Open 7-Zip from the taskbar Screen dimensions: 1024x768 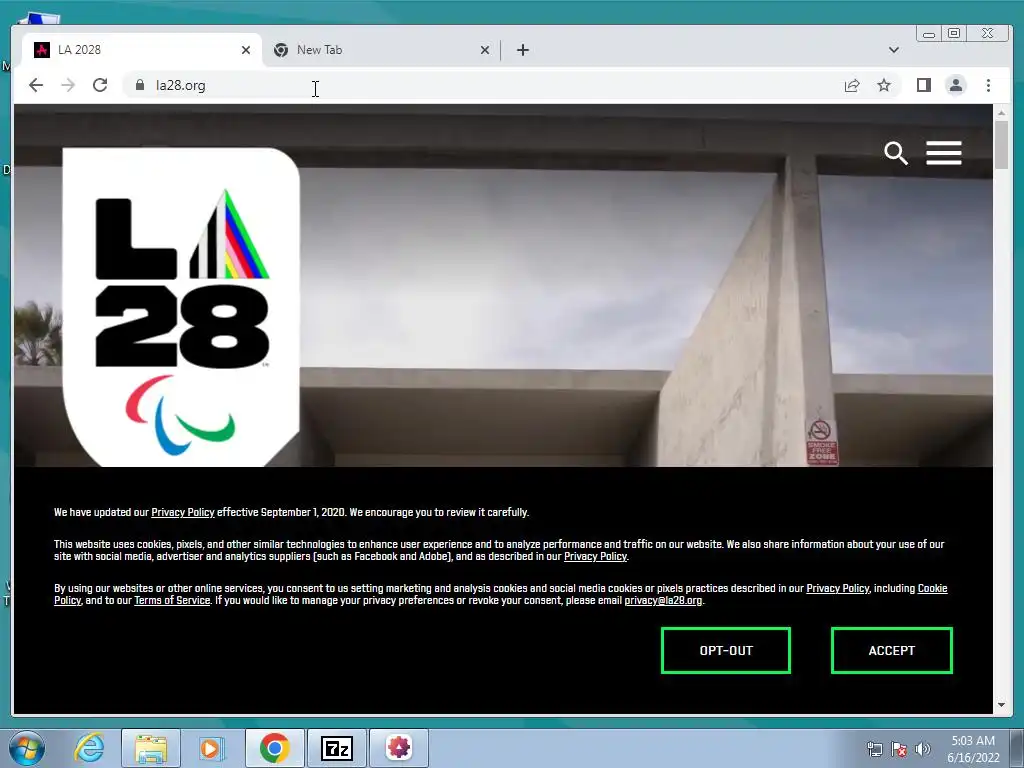(336, 748)
